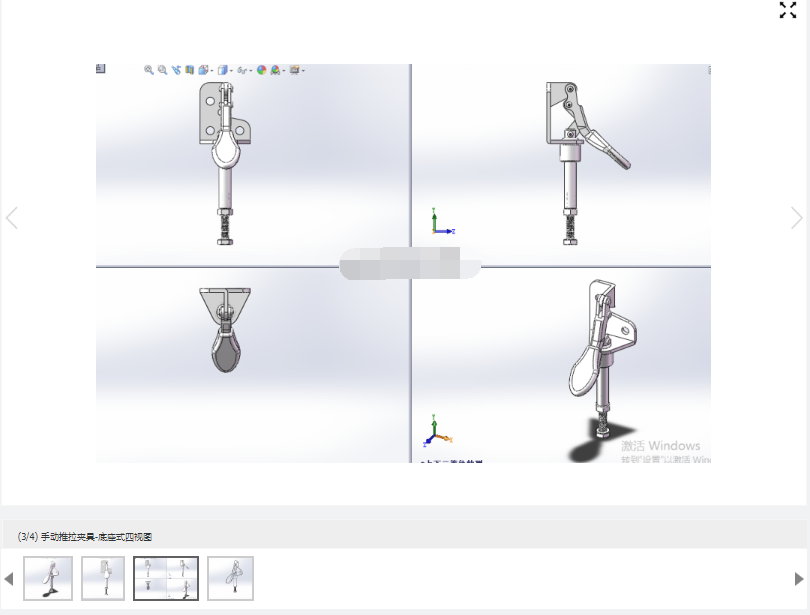This screenshot has height=615, width=810.
Task: Click the Previous View icon in toolbar
Action: coord(176,70)
